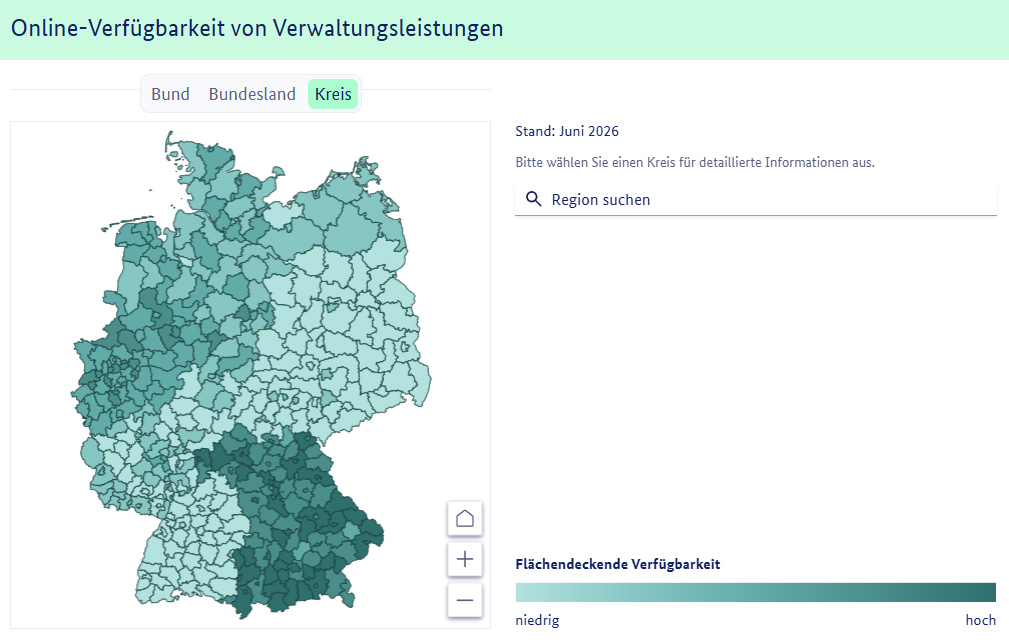Switch to the Bundesland tab
The height and width of the screenshot is (642, 1009).
click(252, 94)
